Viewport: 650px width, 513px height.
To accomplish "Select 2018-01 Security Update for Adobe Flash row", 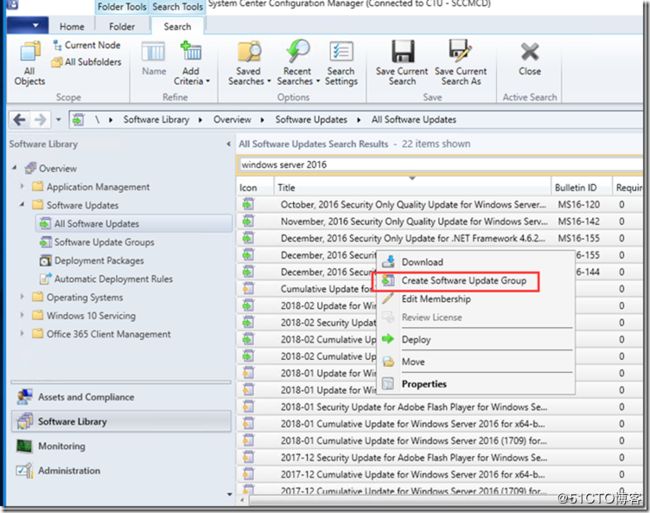I will pos(439,407).
